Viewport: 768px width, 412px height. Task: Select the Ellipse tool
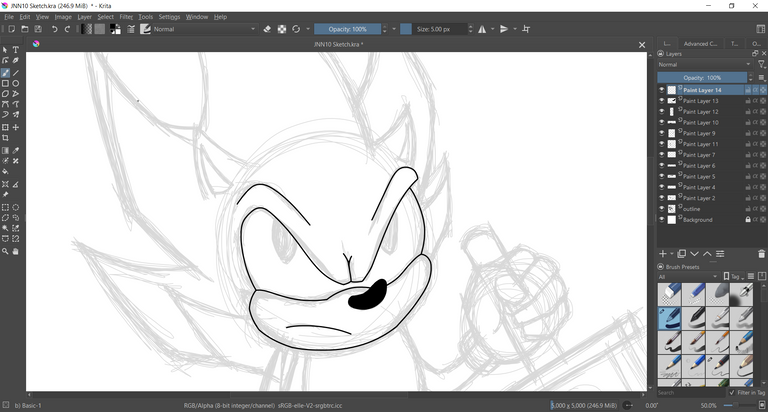click(16, 84)
